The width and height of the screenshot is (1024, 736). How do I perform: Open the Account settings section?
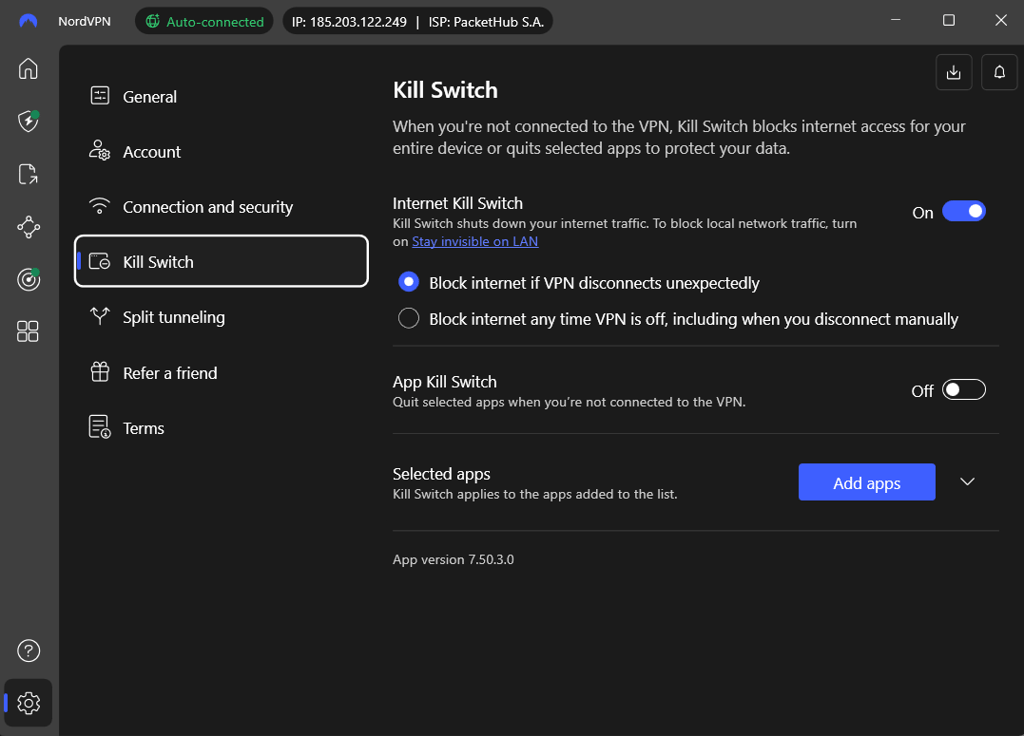click(x=221, y=152)
